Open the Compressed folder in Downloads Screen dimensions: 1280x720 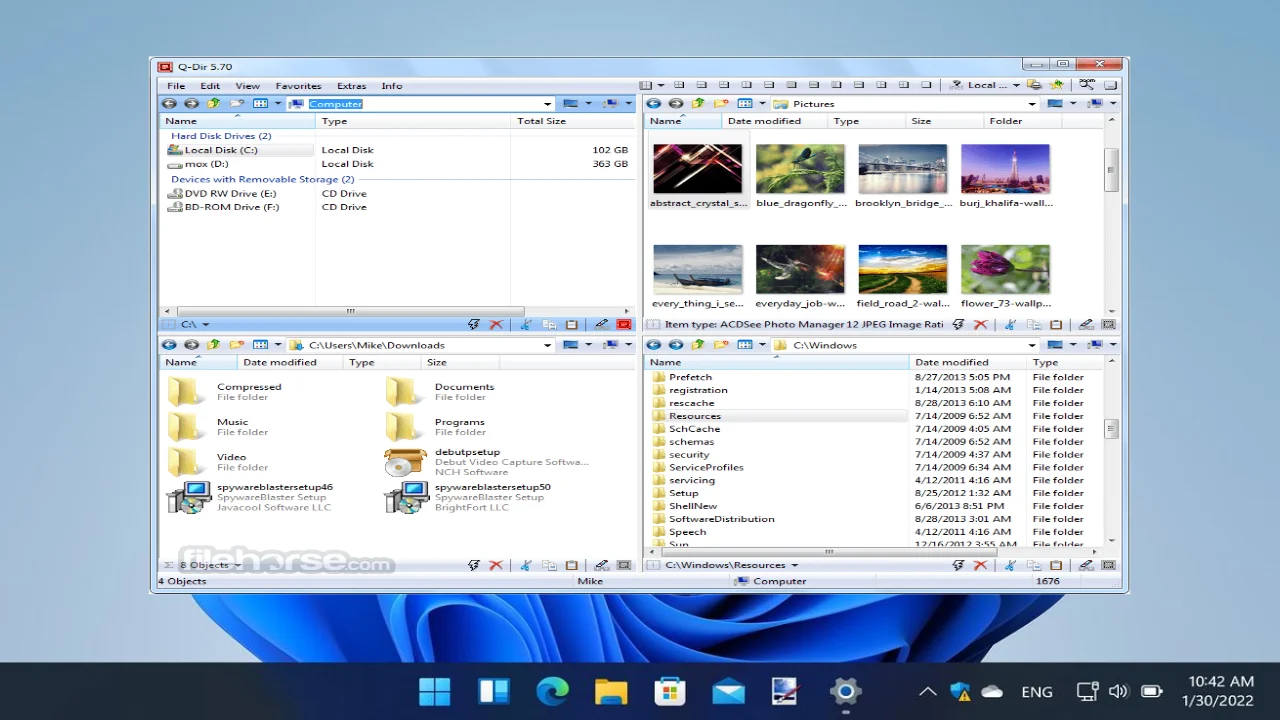click(x=224, y=391)
